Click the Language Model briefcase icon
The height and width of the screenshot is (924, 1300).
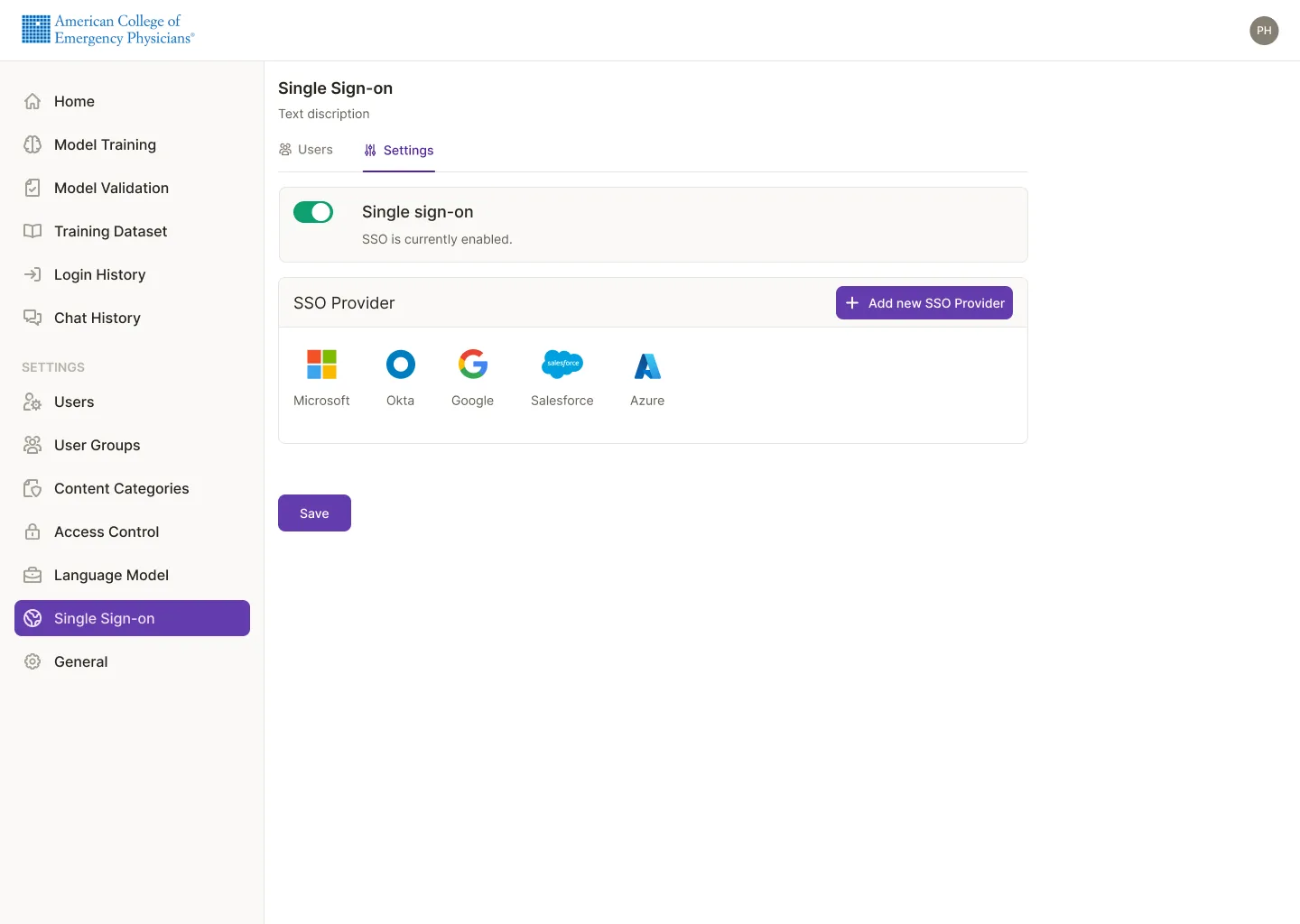(x=32, y=575)
